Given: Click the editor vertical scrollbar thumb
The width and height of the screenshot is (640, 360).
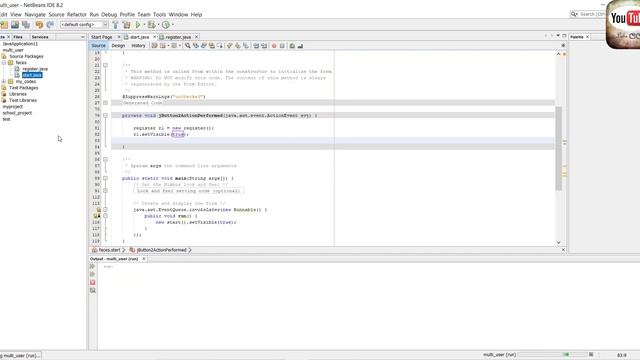Looking at the screenshot, I should [x=558, y=148].
